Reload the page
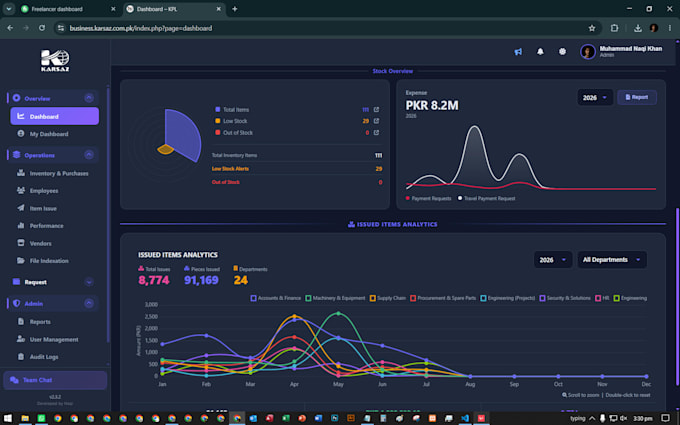This screenshot has width=680, height=425. [x=42, y=28]
